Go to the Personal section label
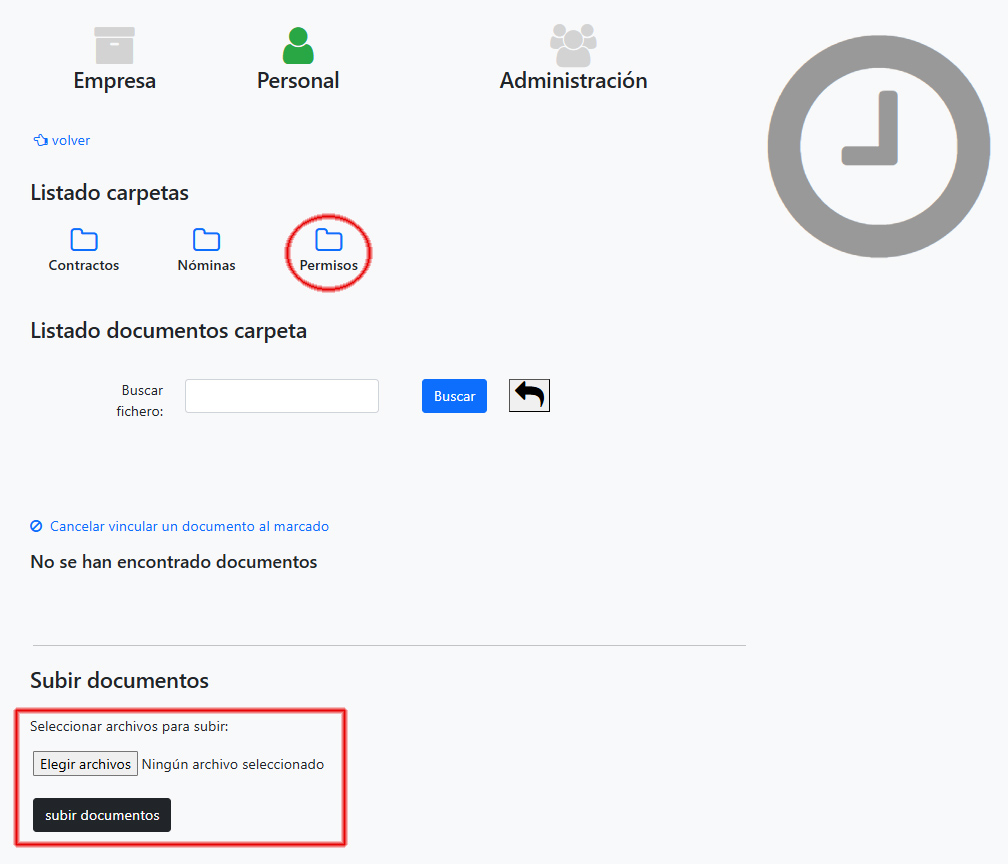Screen dimensions: 1008x864 tap(298, 81)
